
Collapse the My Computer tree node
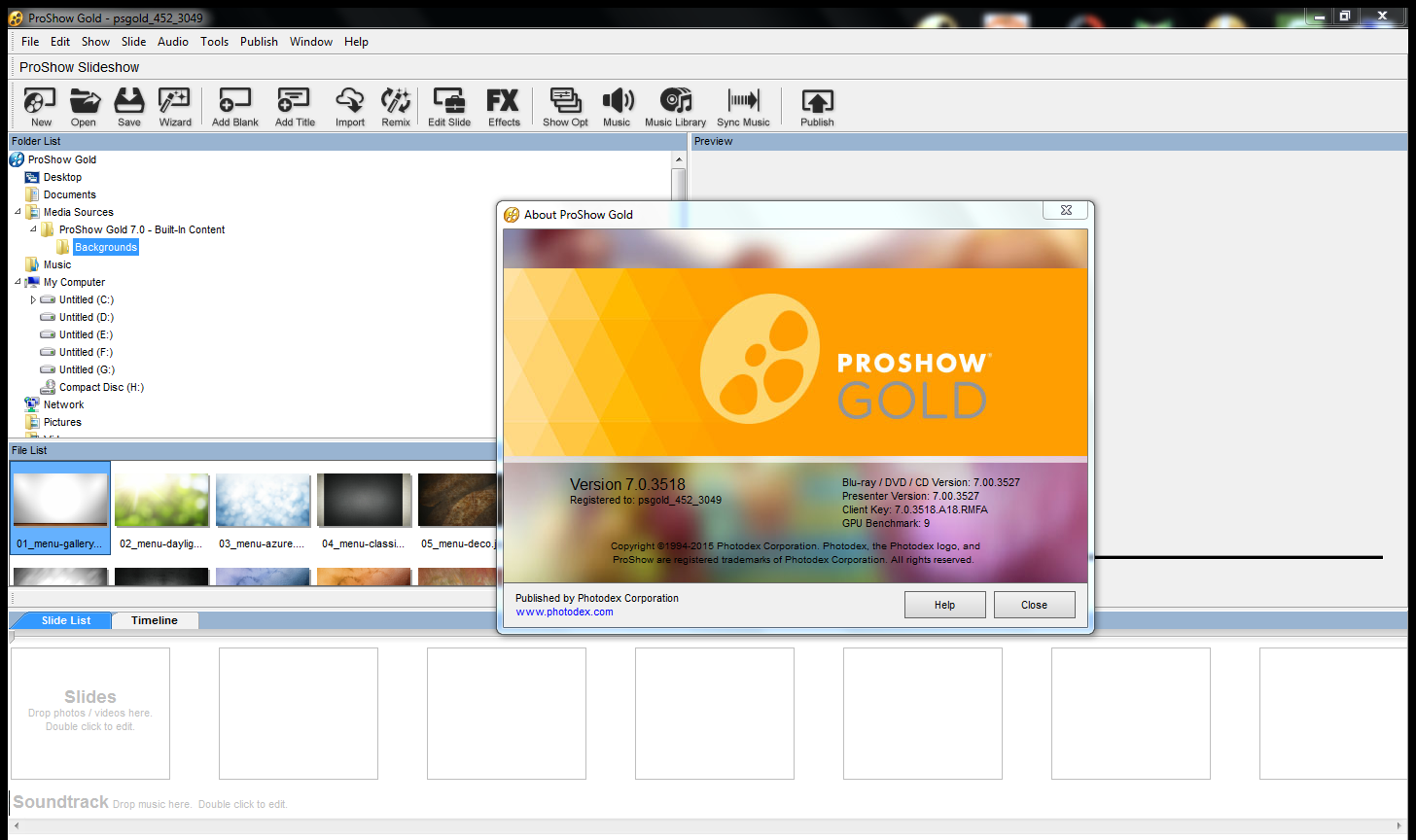point(18,282)
